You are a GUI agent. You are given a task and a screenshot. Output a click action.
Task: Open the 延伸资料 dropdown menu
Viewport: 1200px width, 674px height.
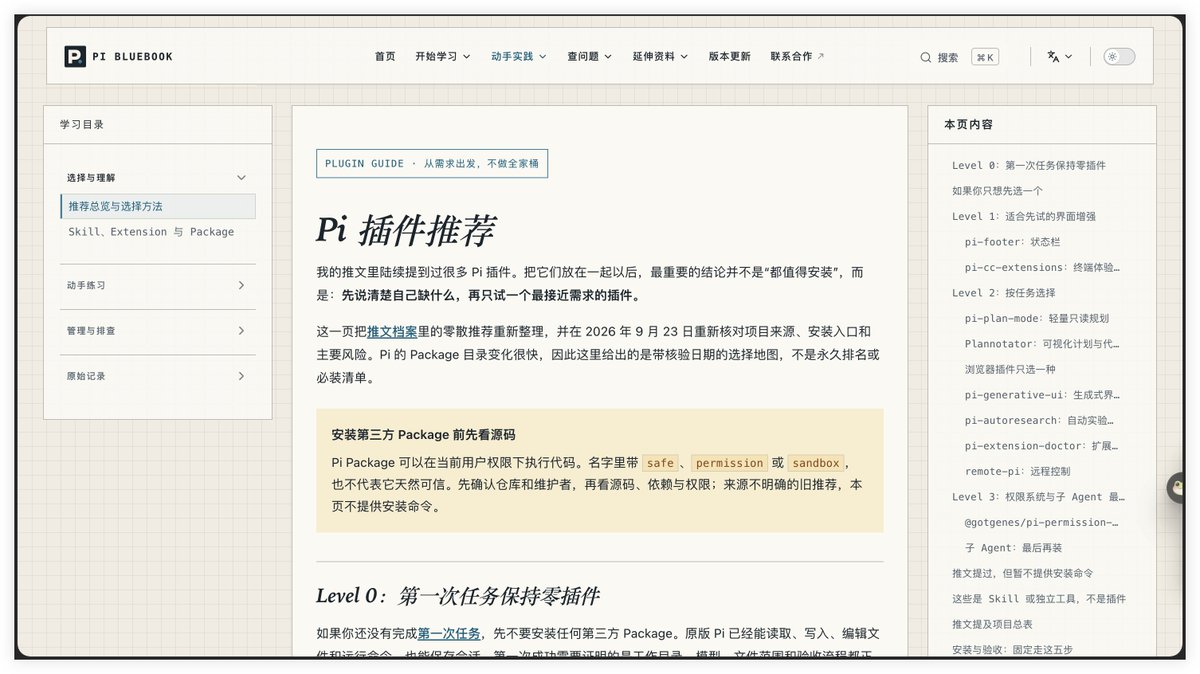pos(660,57)
